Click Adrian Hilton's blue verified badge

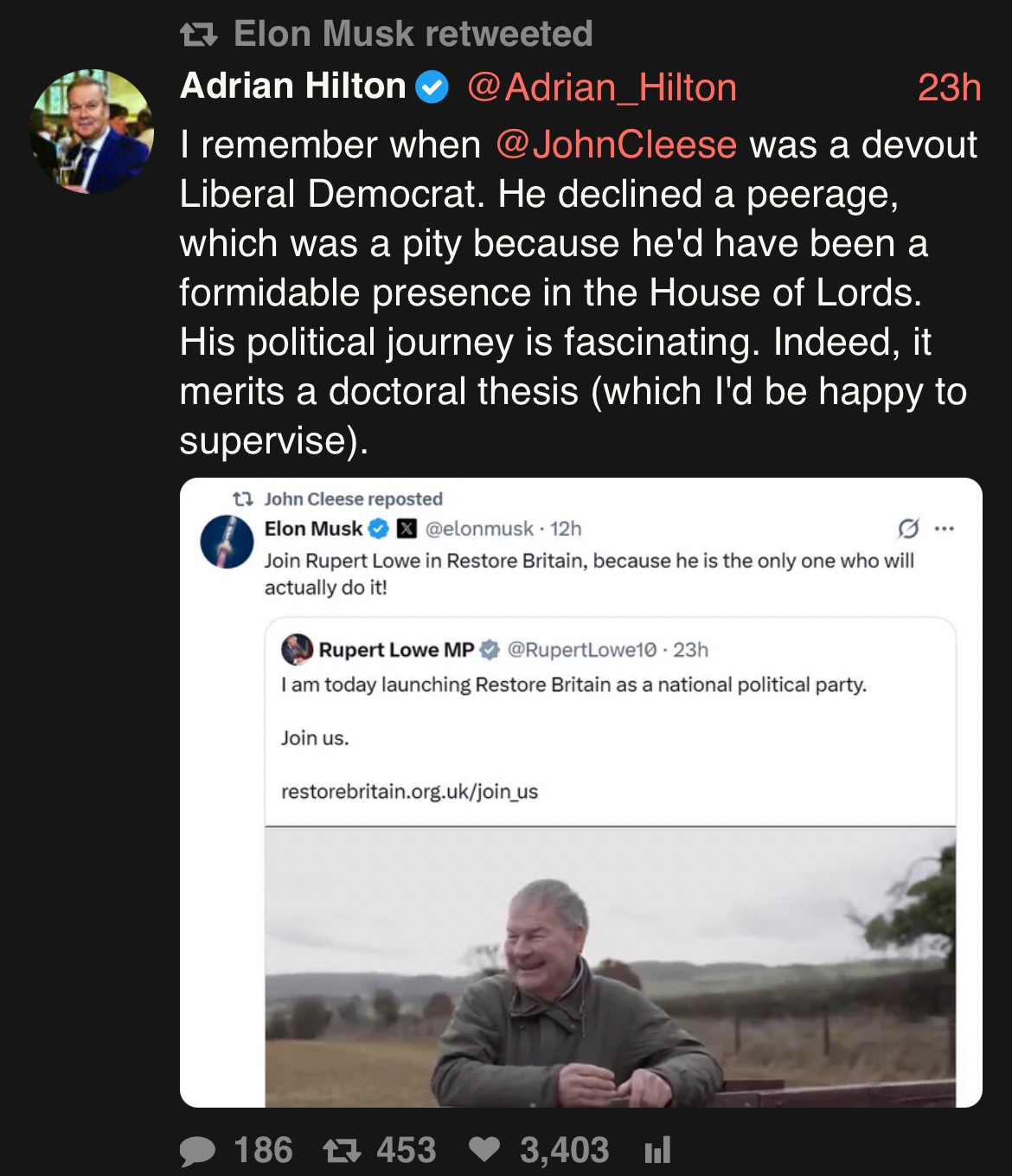(x=432, y=87)
